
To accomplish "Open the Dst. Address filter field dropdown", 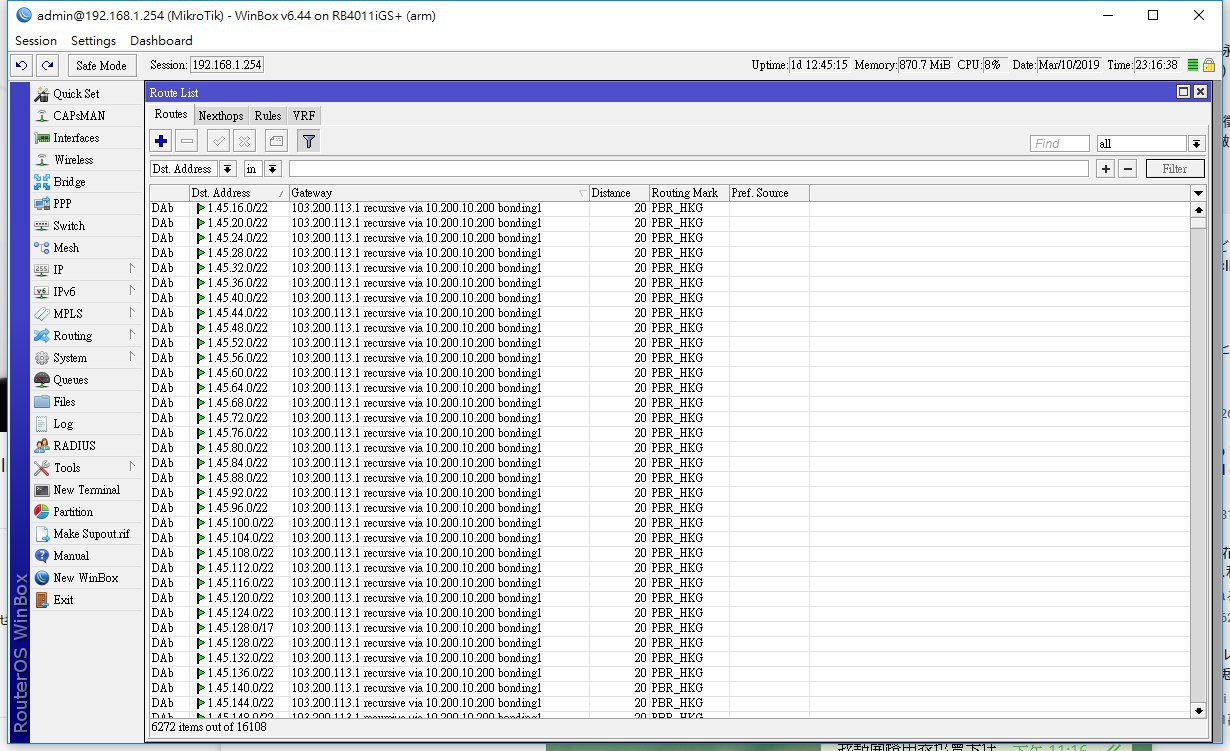I will pyautogui.click(x=228, y=169).
